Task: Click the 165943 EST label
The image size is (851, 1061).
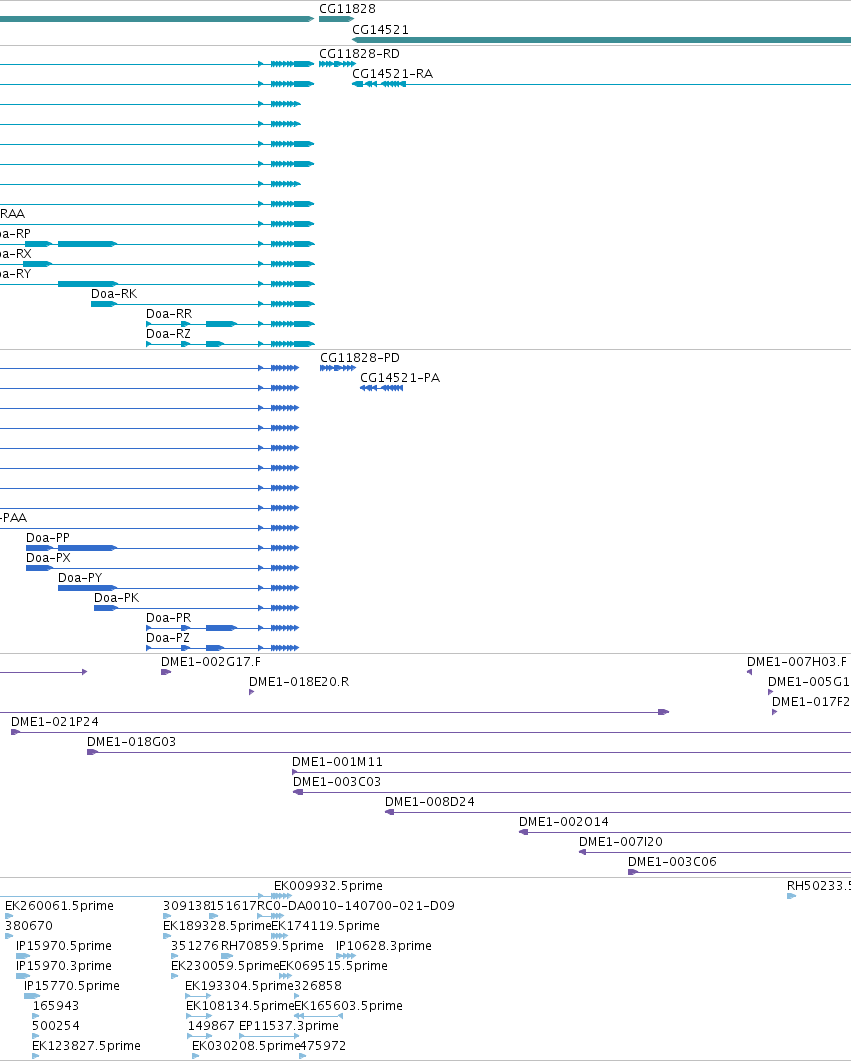Action: click(x=56, y=1006)
